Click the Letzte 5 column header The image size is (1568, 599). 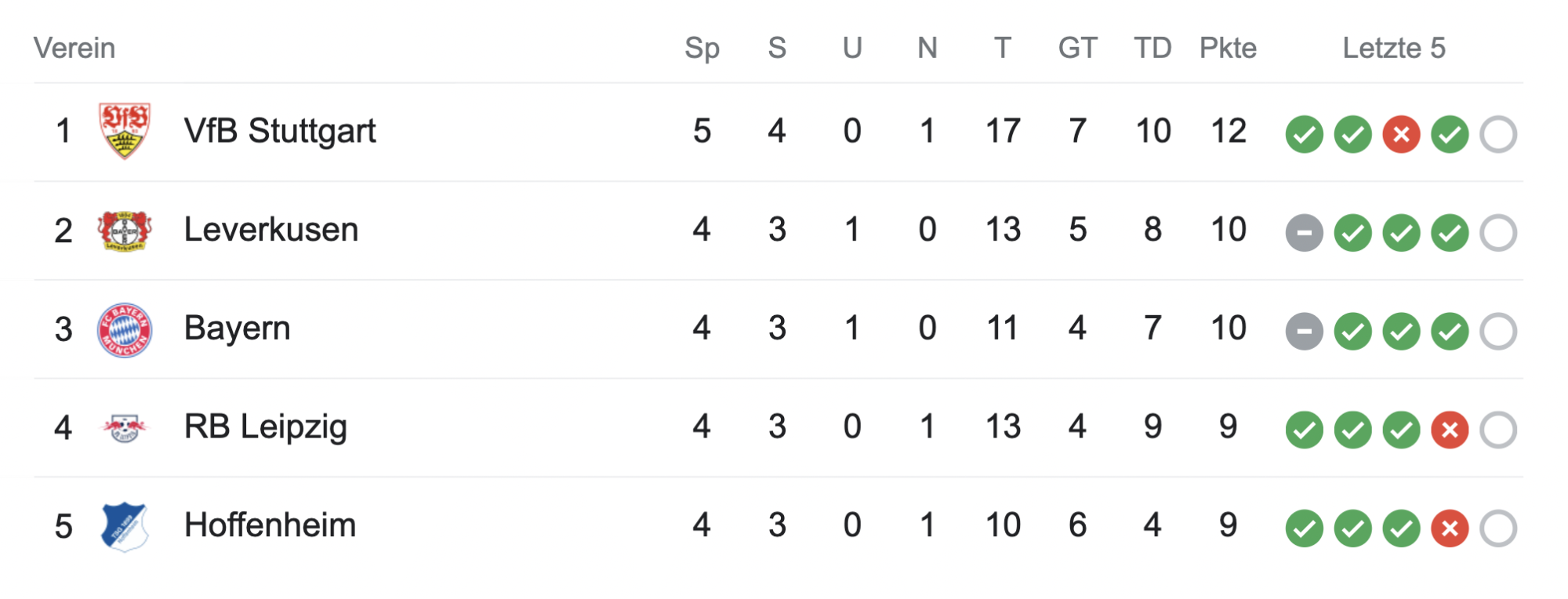click(x=1394, y=49)
